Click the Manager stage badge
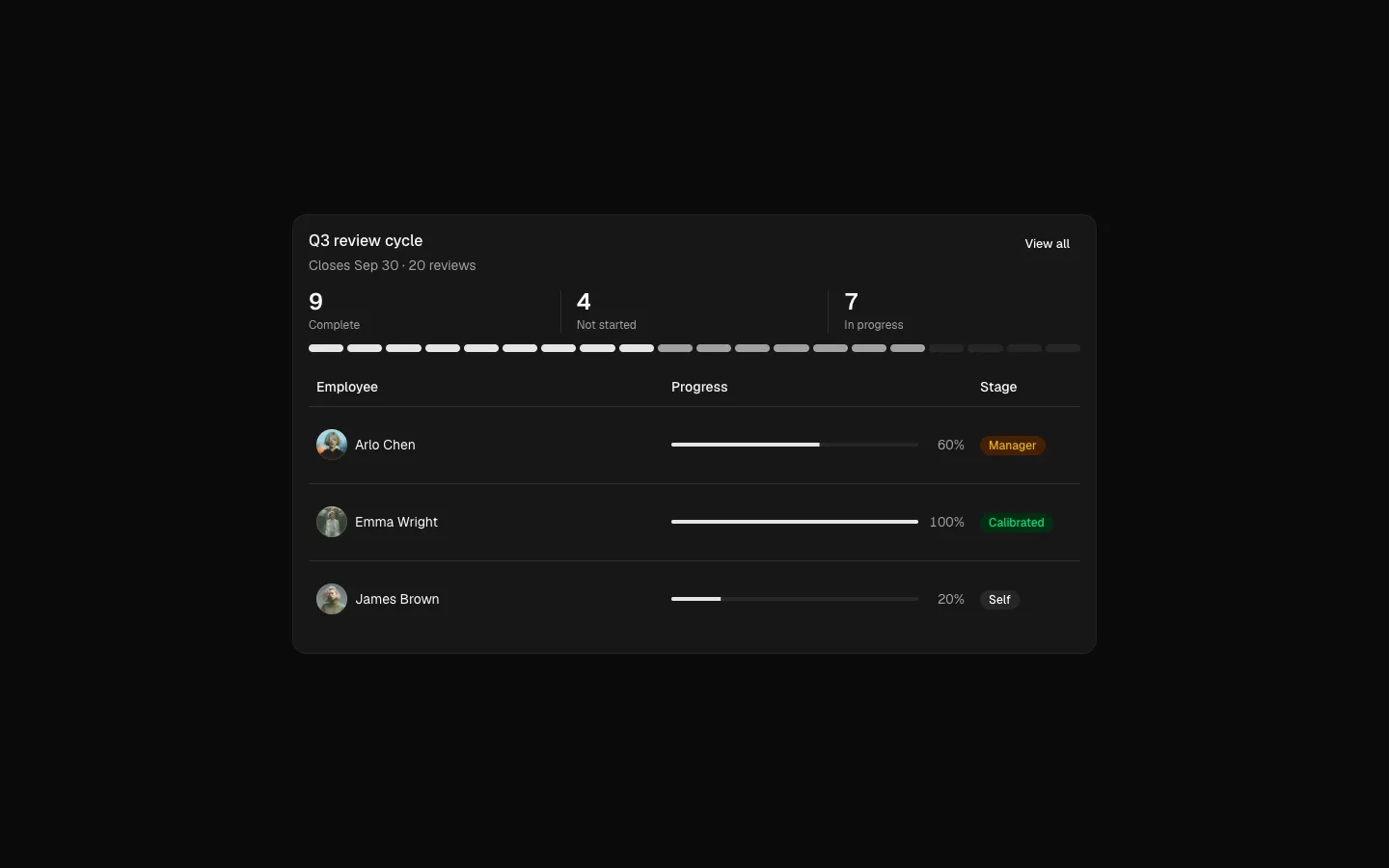The width and height of the screenshot is (1389, 868). (1013, 446)
